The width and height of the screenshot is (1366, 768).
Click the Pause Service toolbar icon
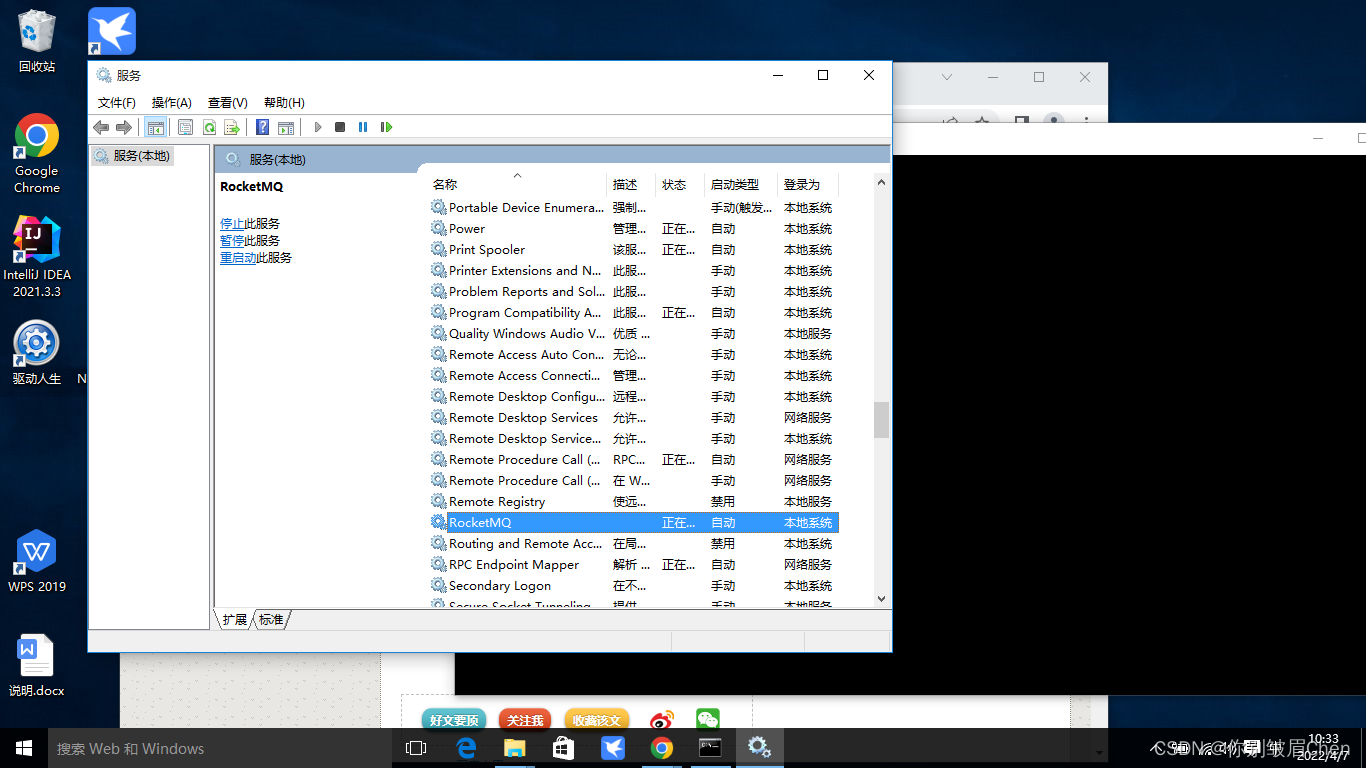tap(363, 127)
